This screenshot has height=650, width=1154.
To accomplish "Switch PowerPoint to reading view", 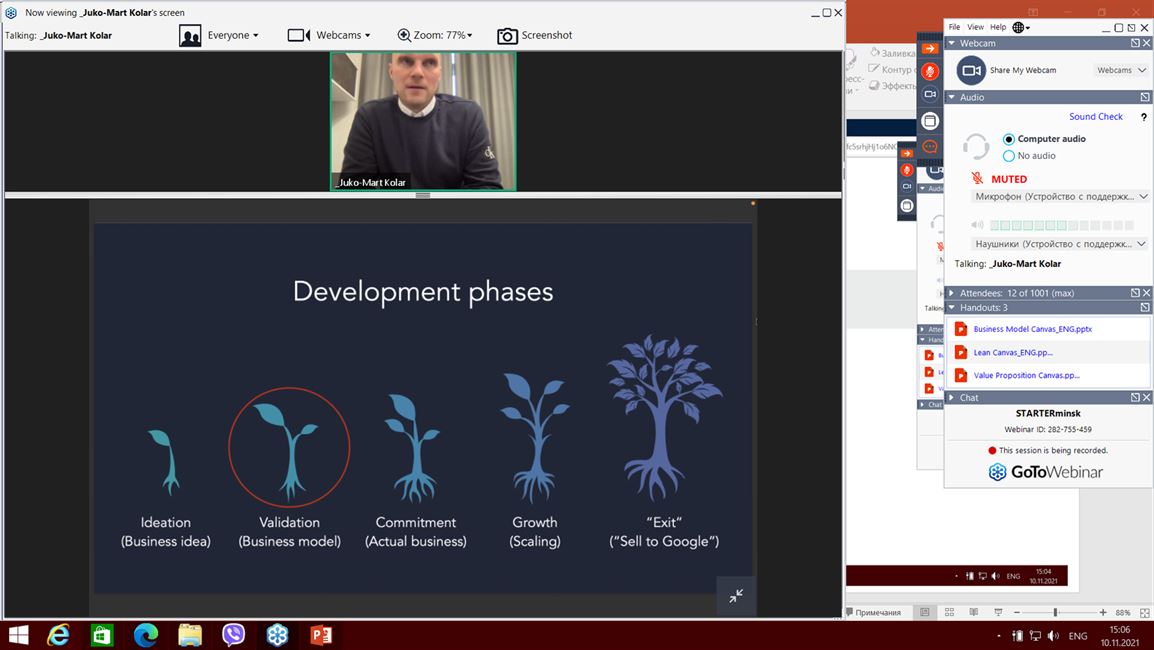I will click(x=974, y=612).
